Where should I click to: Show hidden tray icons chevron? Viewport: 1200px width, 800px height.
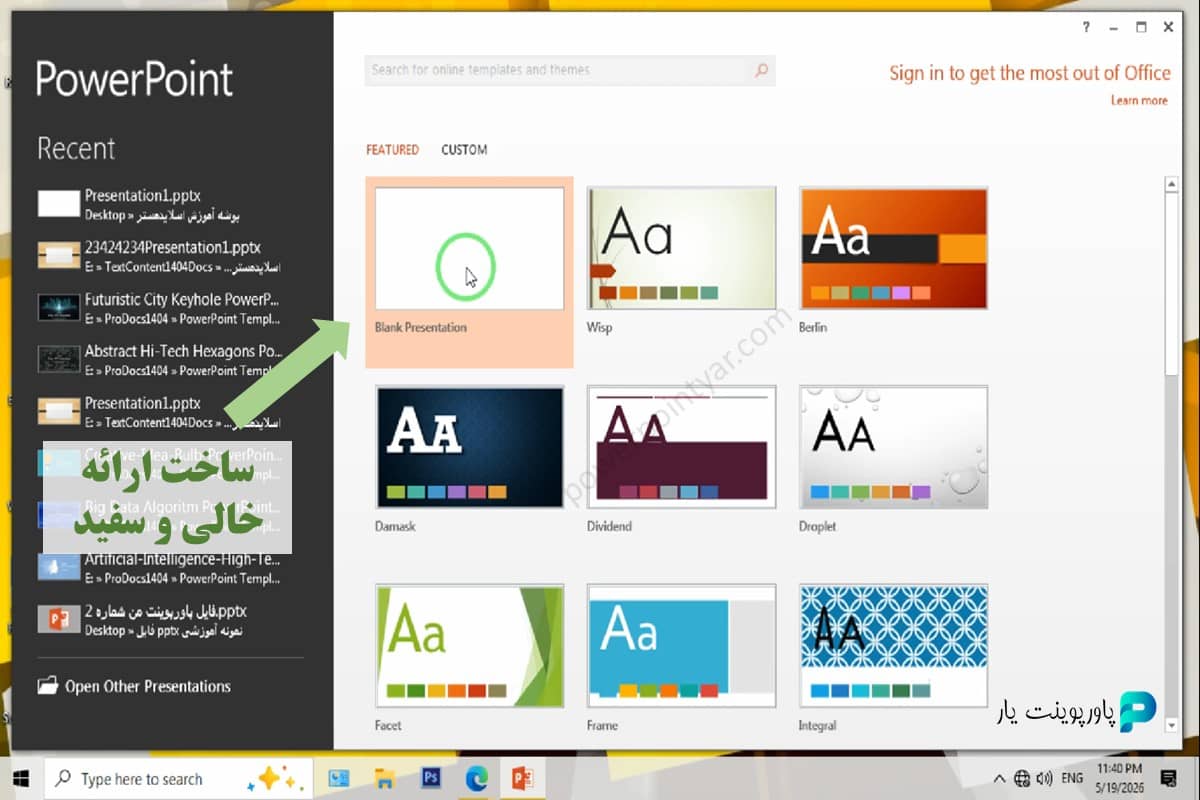(x=999, y=778)
